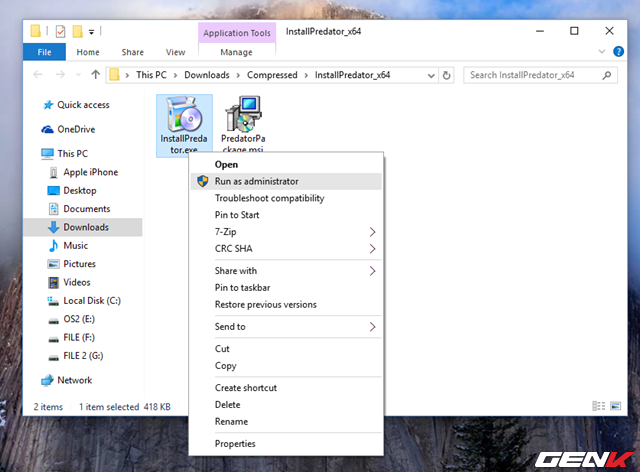This screenshot has width=640, height=472.
Task: Expand the 7-Zip submenu
Action: 373,232
